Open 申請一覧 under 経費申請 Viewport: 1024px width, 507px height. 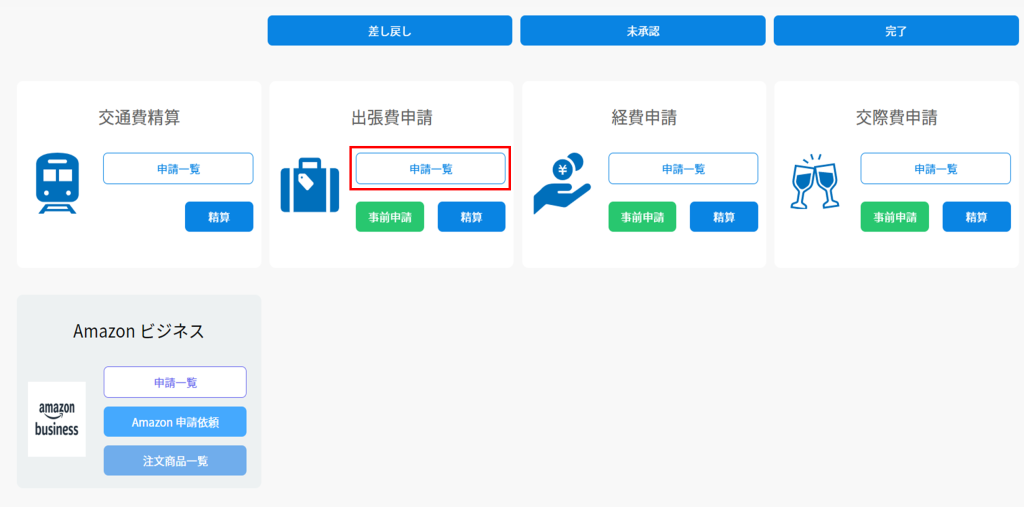click(x=683, y=169)
